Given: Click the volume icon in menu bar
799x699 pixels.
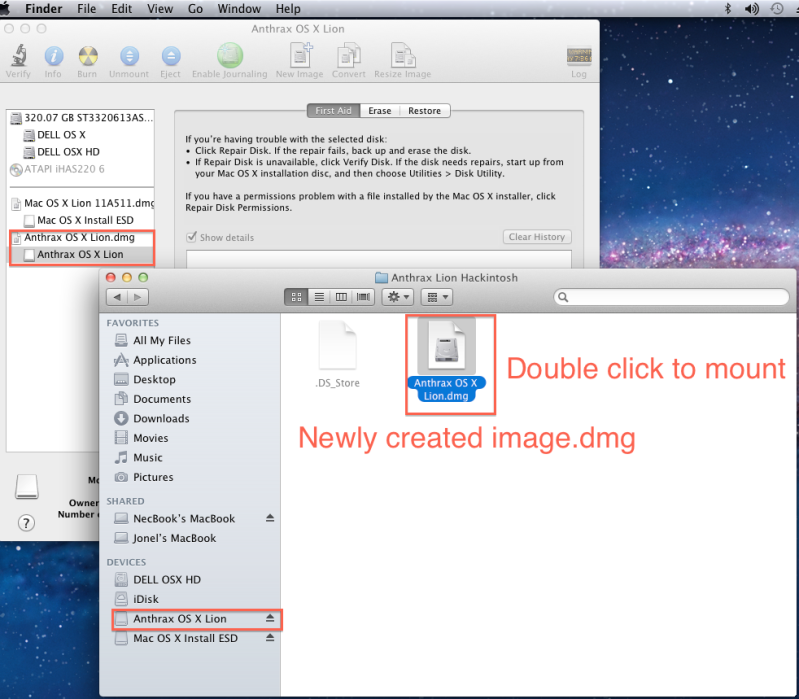Looking at the screenshot, I should point(752,9).
